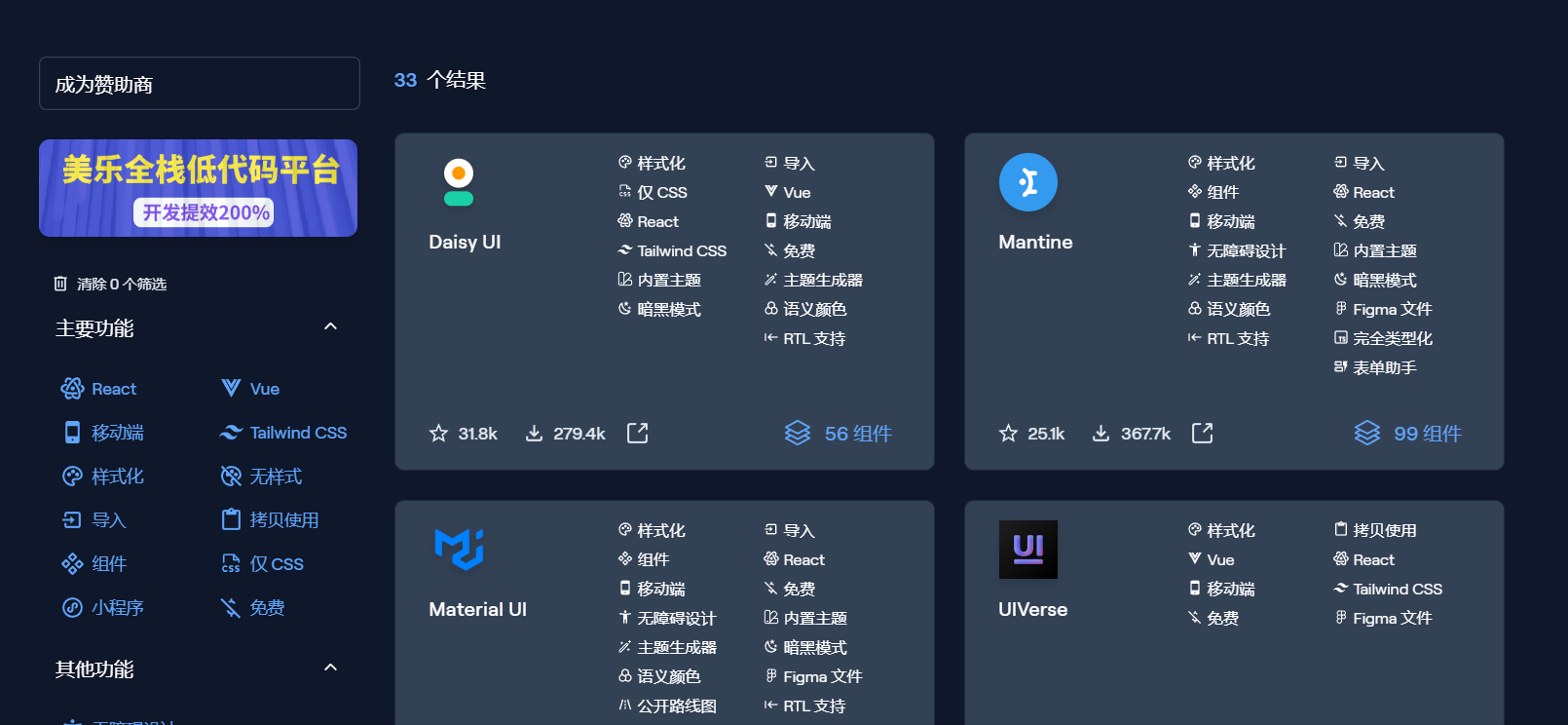
Task: Open the UIVerse title link
Action: coord(1032,609)
